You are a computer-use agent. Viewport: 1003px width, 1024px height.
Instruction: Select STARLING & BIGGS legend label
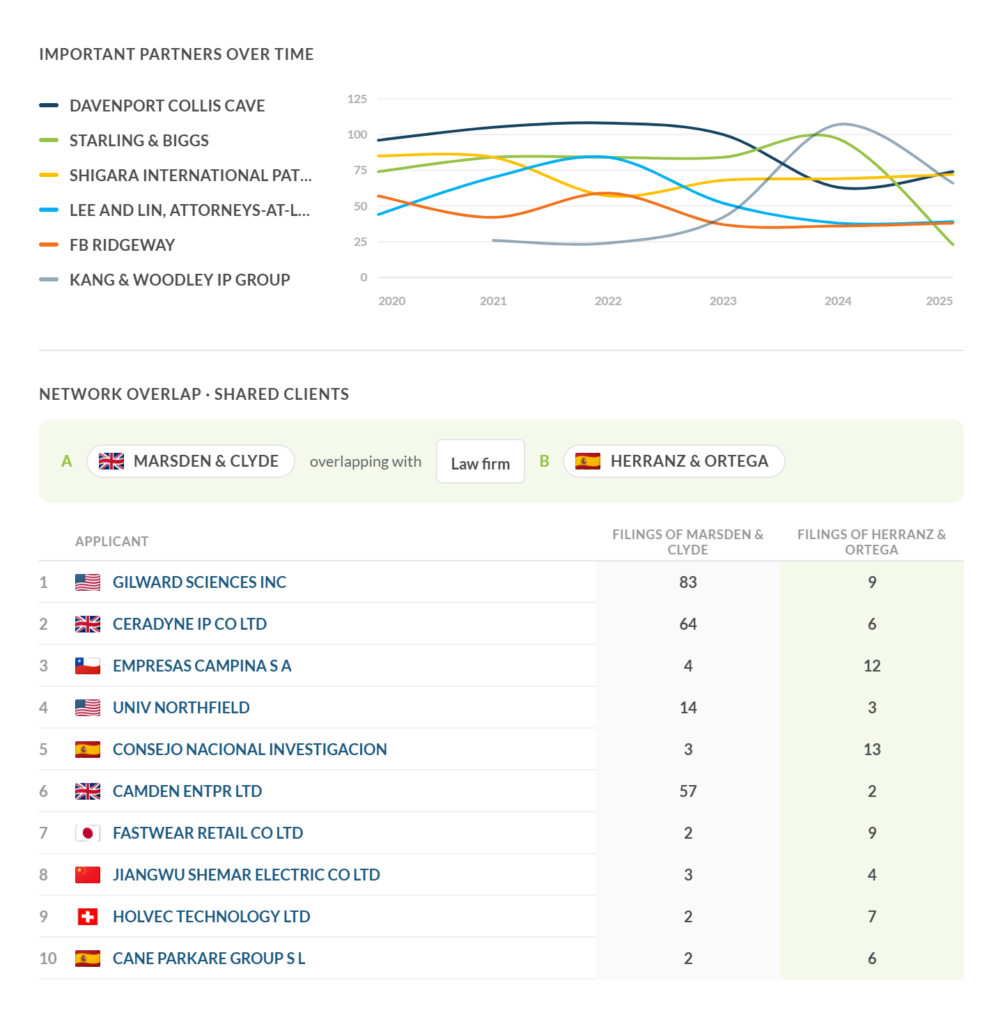tap(139, 140)
